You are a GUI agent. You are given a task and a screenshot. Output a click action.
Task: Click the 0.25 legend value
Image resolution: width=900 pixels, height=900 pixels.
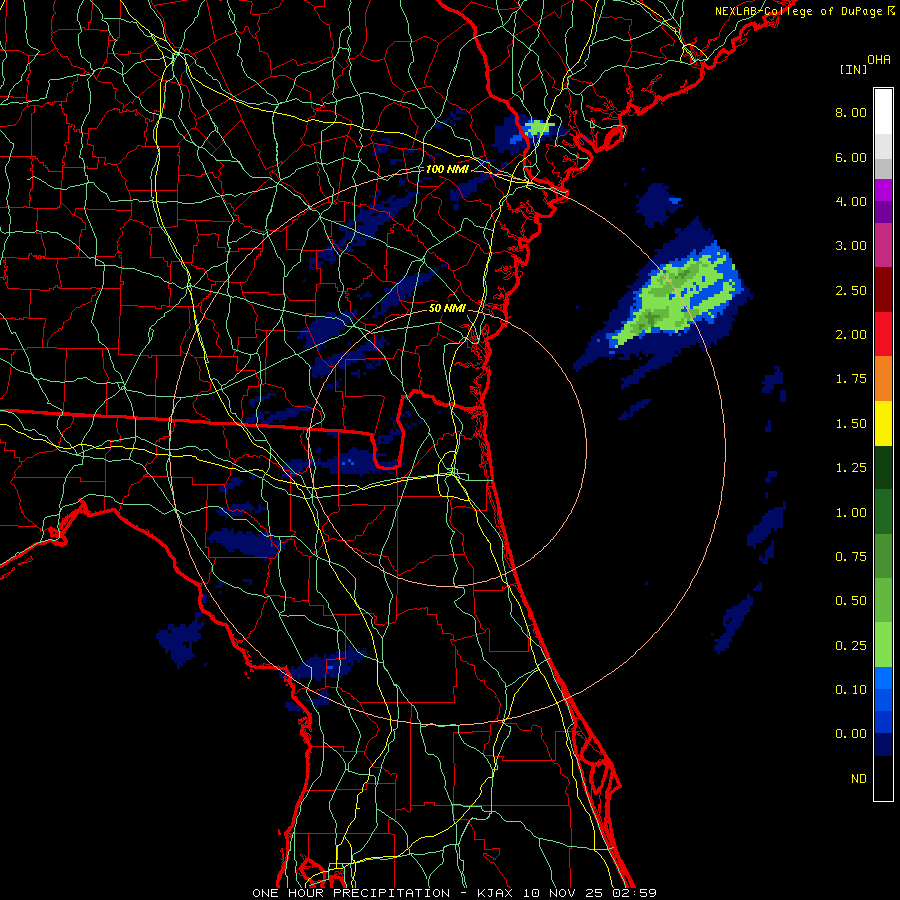(x=851, y=646)
